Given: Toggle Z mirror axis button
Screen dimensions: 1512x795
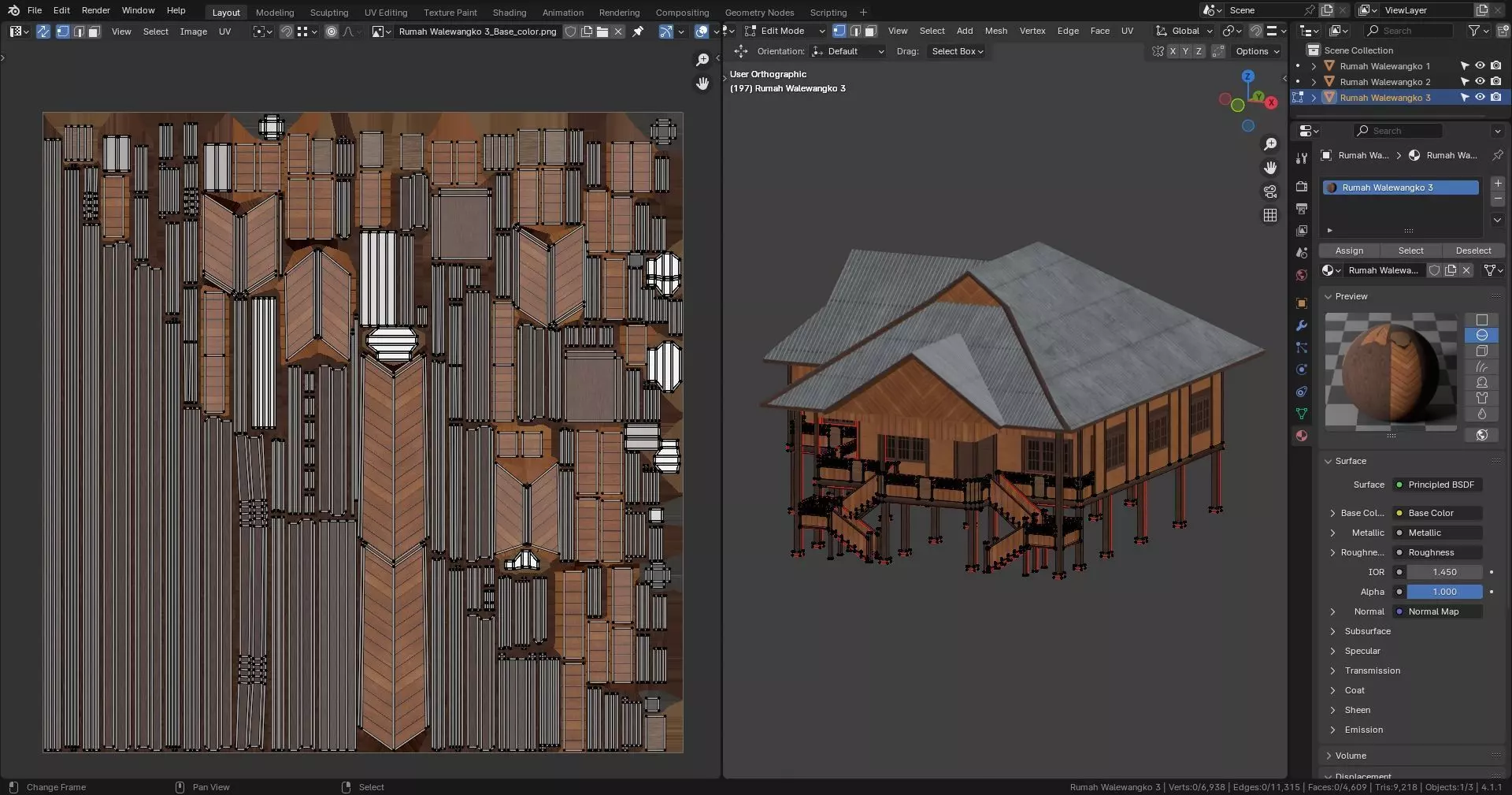Looking at the screenshot, I should 1199,51.
